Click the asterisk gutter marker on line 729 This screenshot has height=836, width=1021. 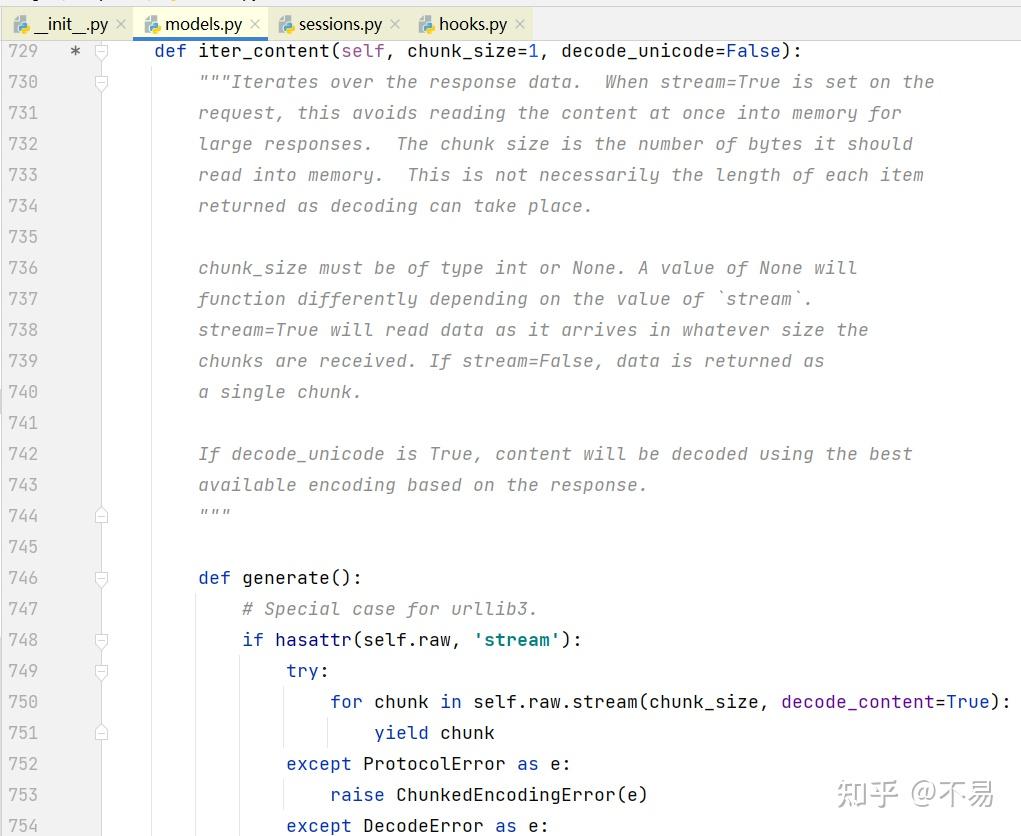click(x=75, y=51)
